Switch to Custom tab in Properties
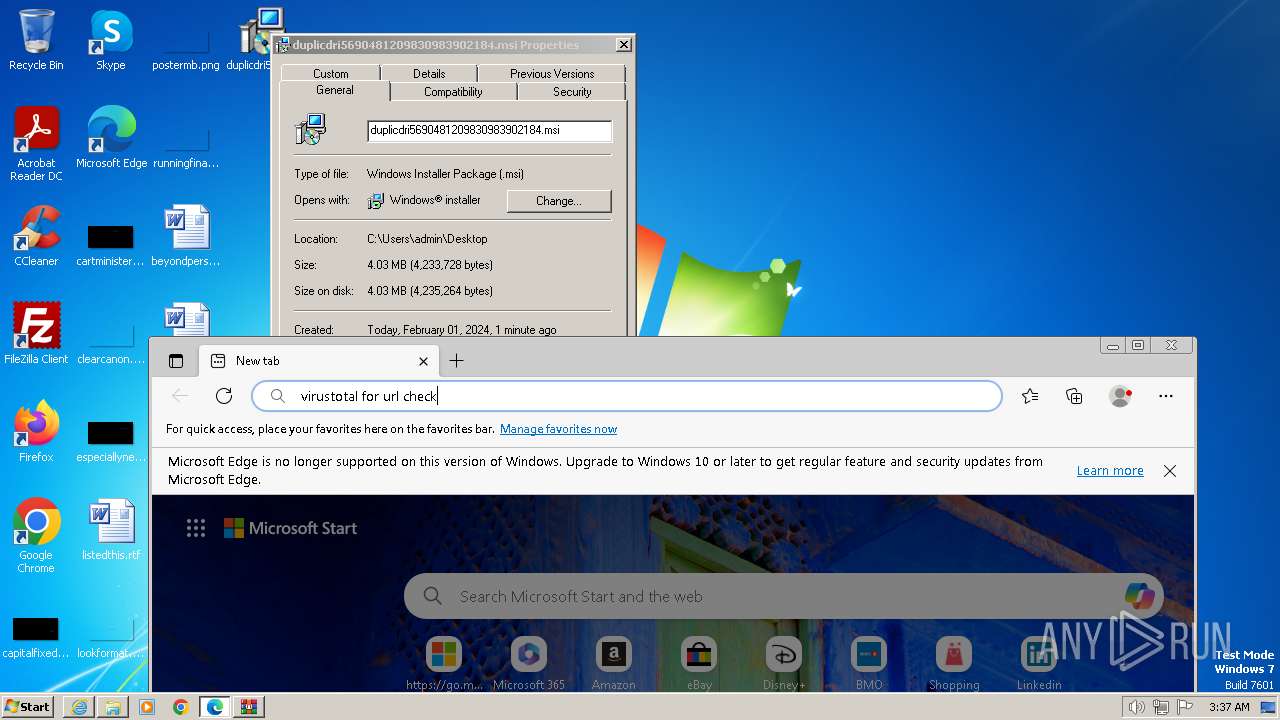 [330, 73]
